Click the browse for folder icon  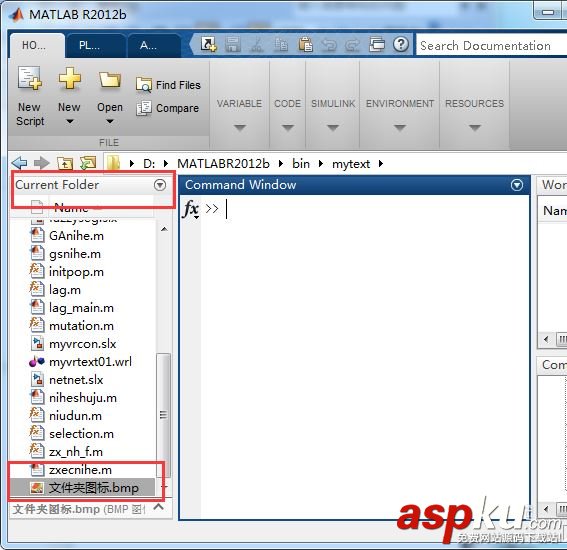click(x=88, y=163)
